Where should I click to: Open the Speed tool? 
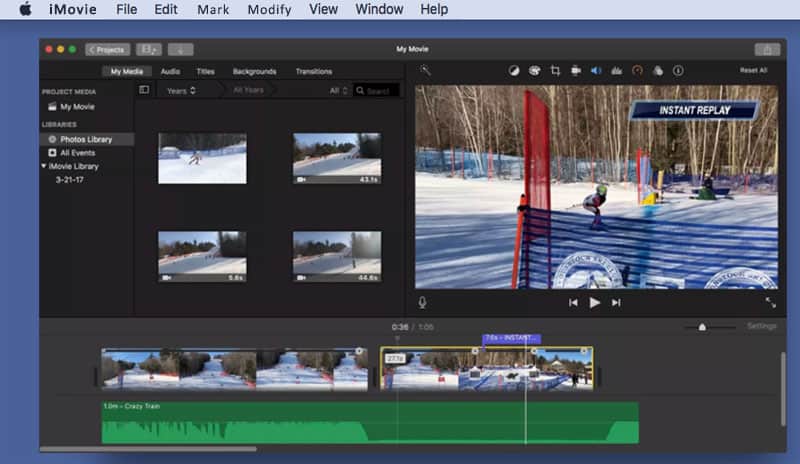pos(637,71)
